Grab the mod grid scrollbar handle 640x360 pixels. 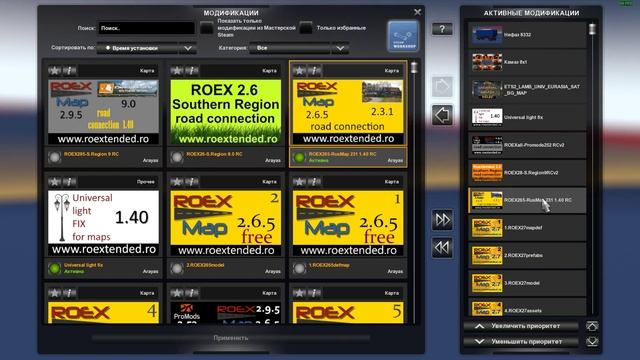pyautogui.click(x=414, y=67)
